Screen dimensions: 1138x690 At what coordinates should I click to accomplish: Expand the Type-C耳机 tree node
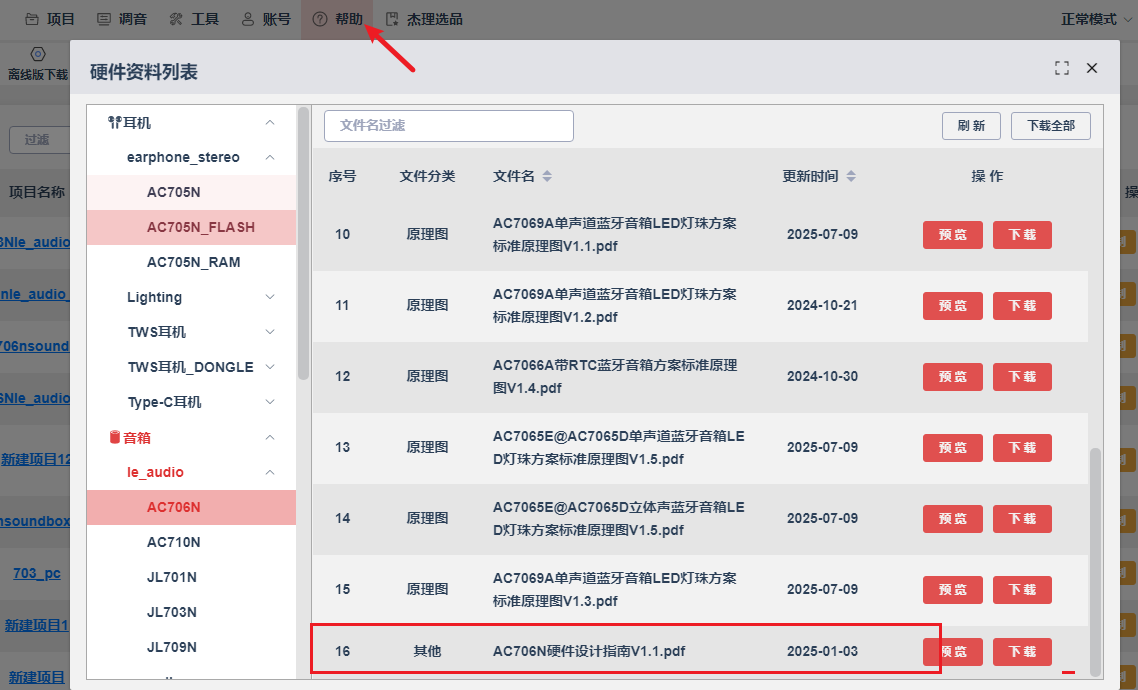(x=270, y=402)
